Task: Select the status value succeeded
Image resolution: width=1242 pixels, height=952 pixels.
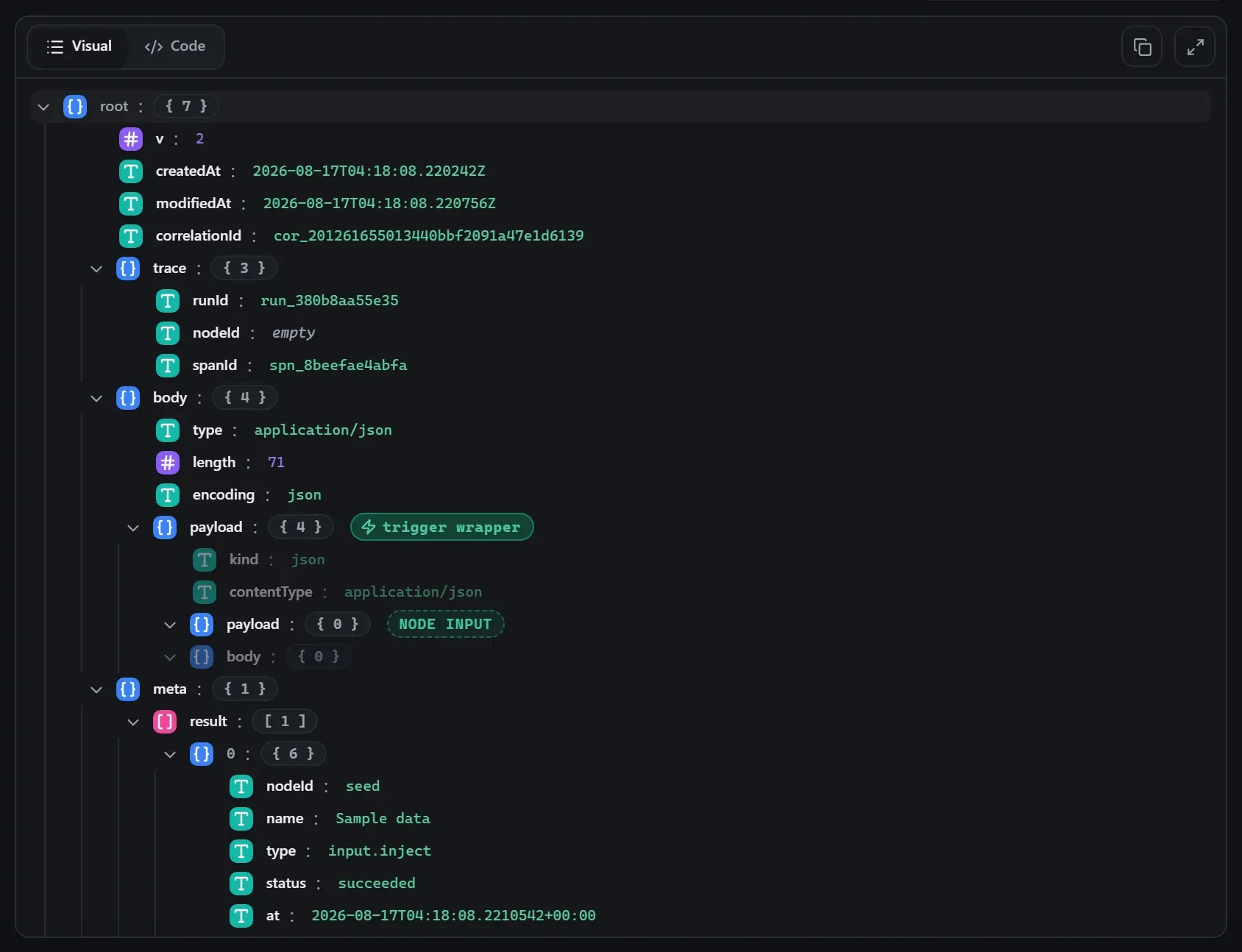Action: pyautogui.click(x=377, y=883)
